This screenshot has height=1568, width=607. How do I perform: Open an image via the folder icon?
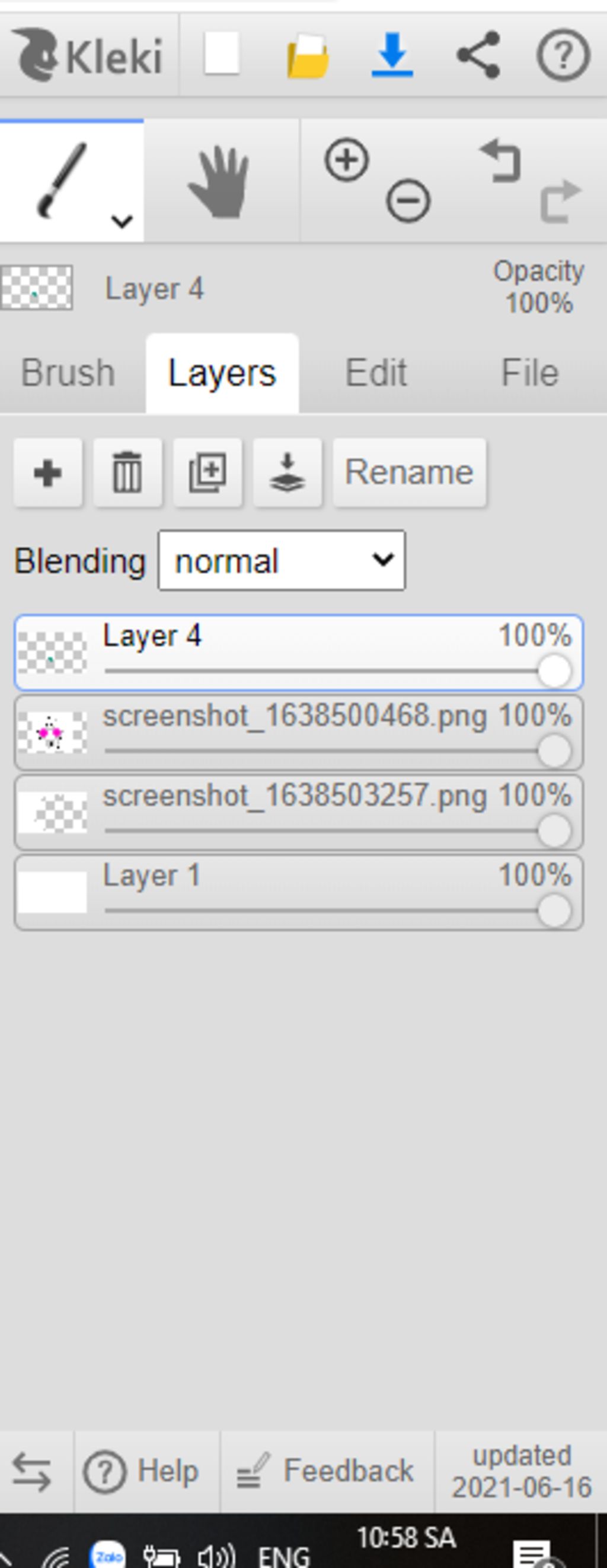pyautogui.click(x=308, y=56)
